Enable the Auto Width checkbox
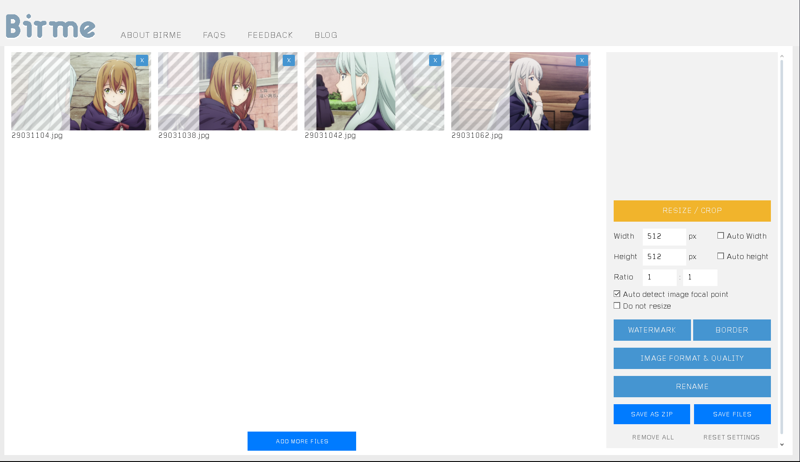 coord(720,236)
